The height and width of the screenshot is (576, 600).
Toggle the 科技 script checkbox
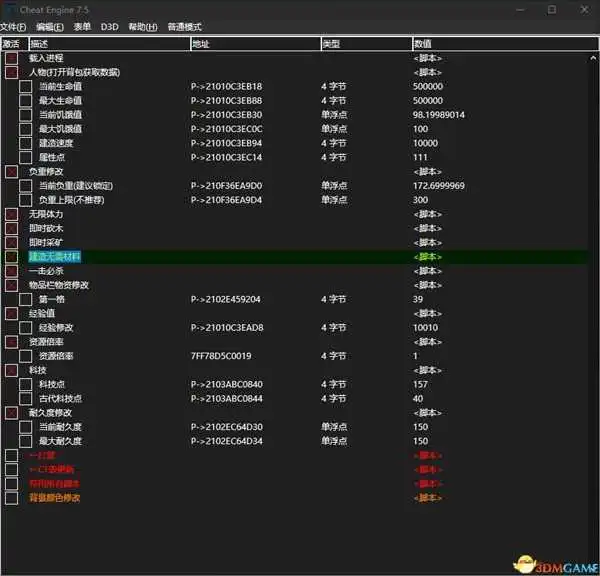pyautogui.click(x=11, y=370)
